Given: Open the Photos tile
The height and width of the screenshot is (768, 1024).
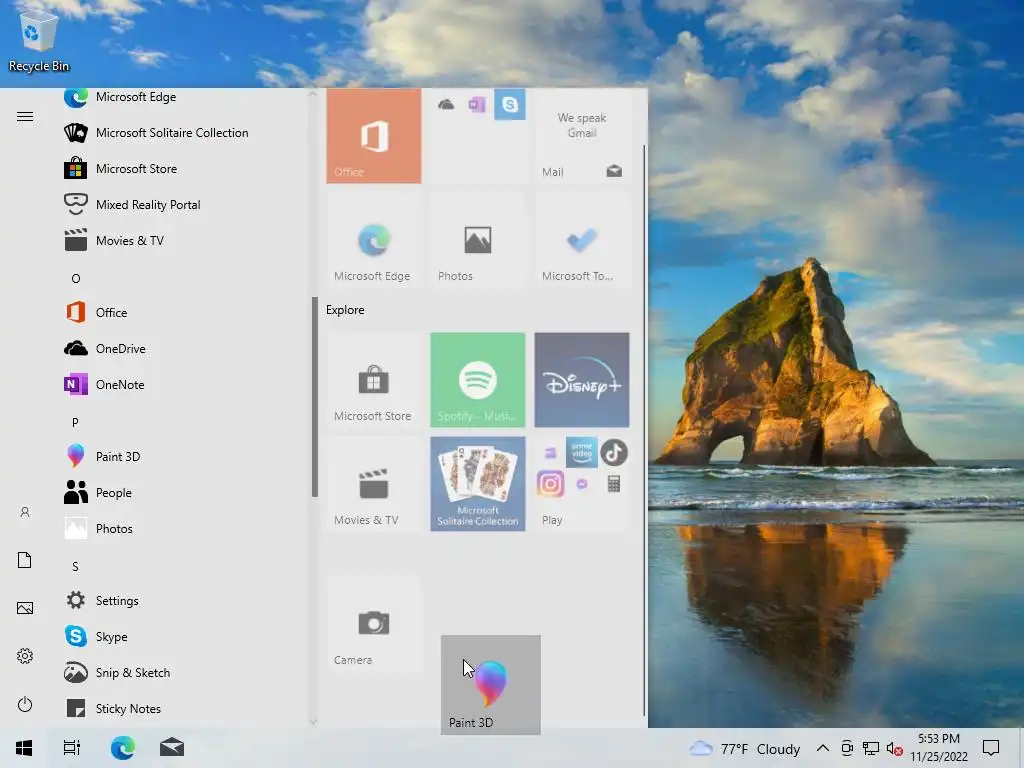Looking at the screenshot, I should [477, 240].
